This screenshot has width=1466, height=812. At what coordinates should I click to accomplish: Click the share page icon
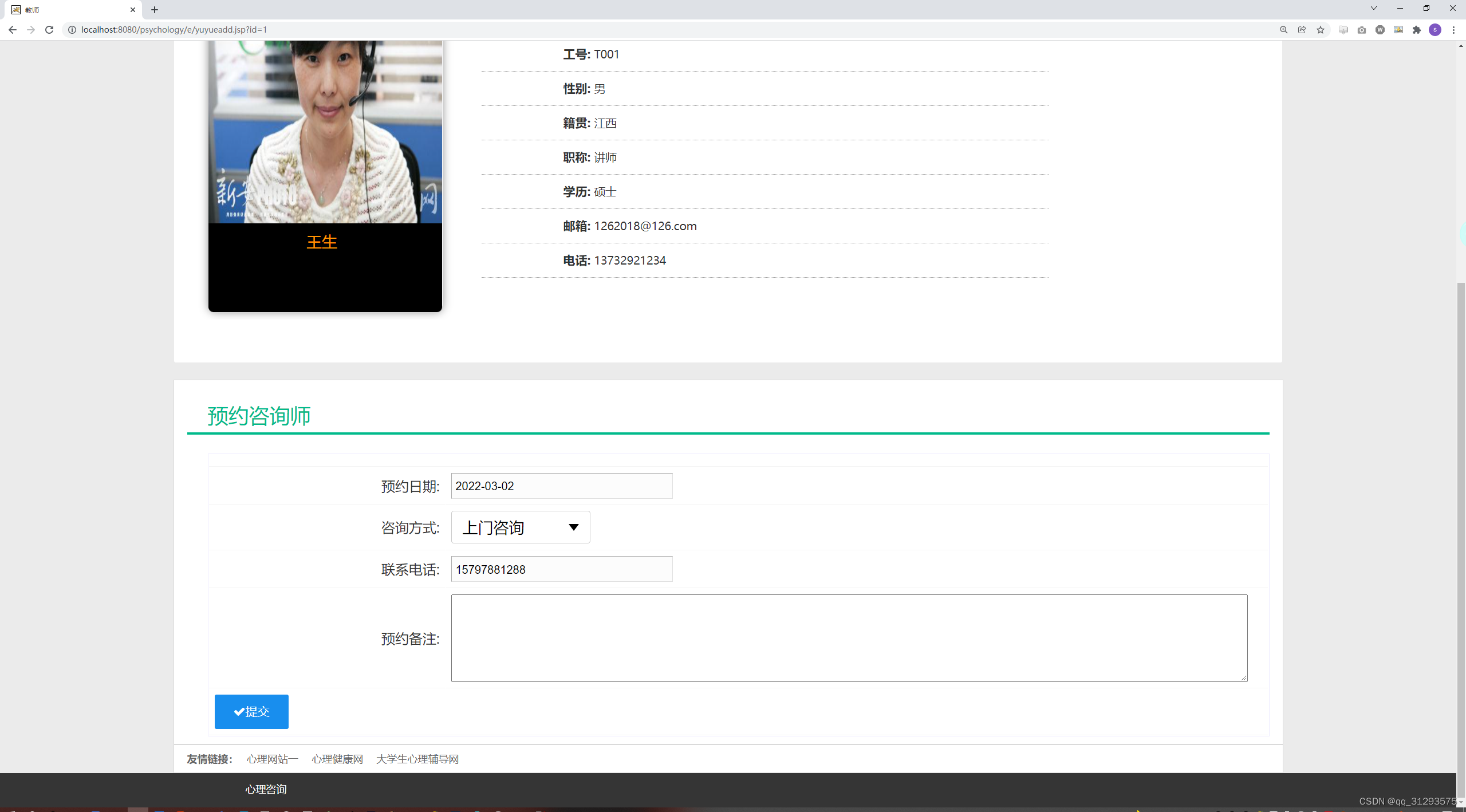pos(1302,30)
